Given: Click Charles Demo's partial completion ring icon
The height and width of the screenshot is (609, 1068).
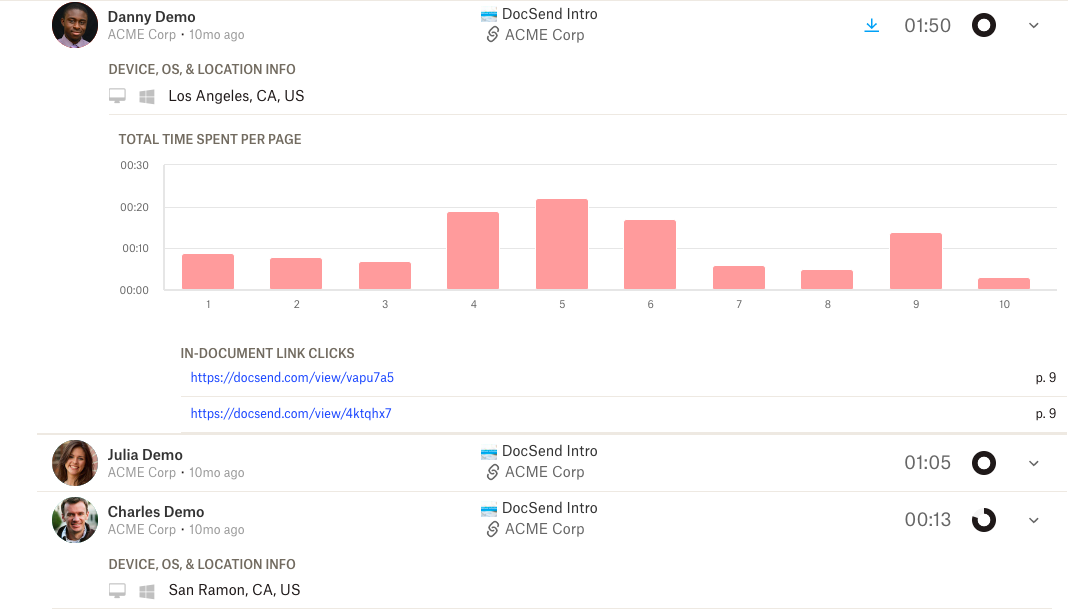Looking at the screenshot, I should click(984, 520).
